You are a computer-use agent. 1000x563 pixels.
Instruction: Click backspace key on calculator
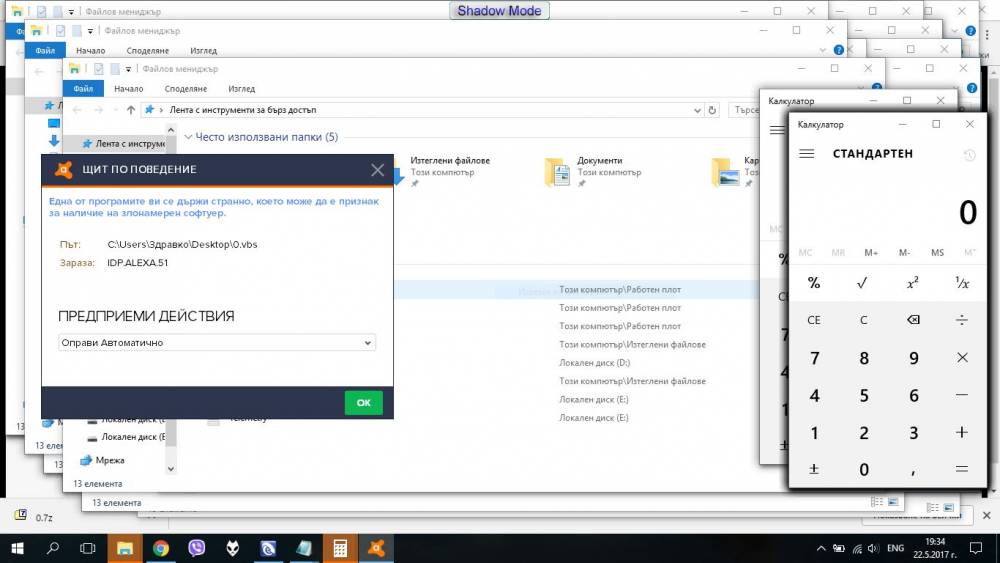click(913, 320)
